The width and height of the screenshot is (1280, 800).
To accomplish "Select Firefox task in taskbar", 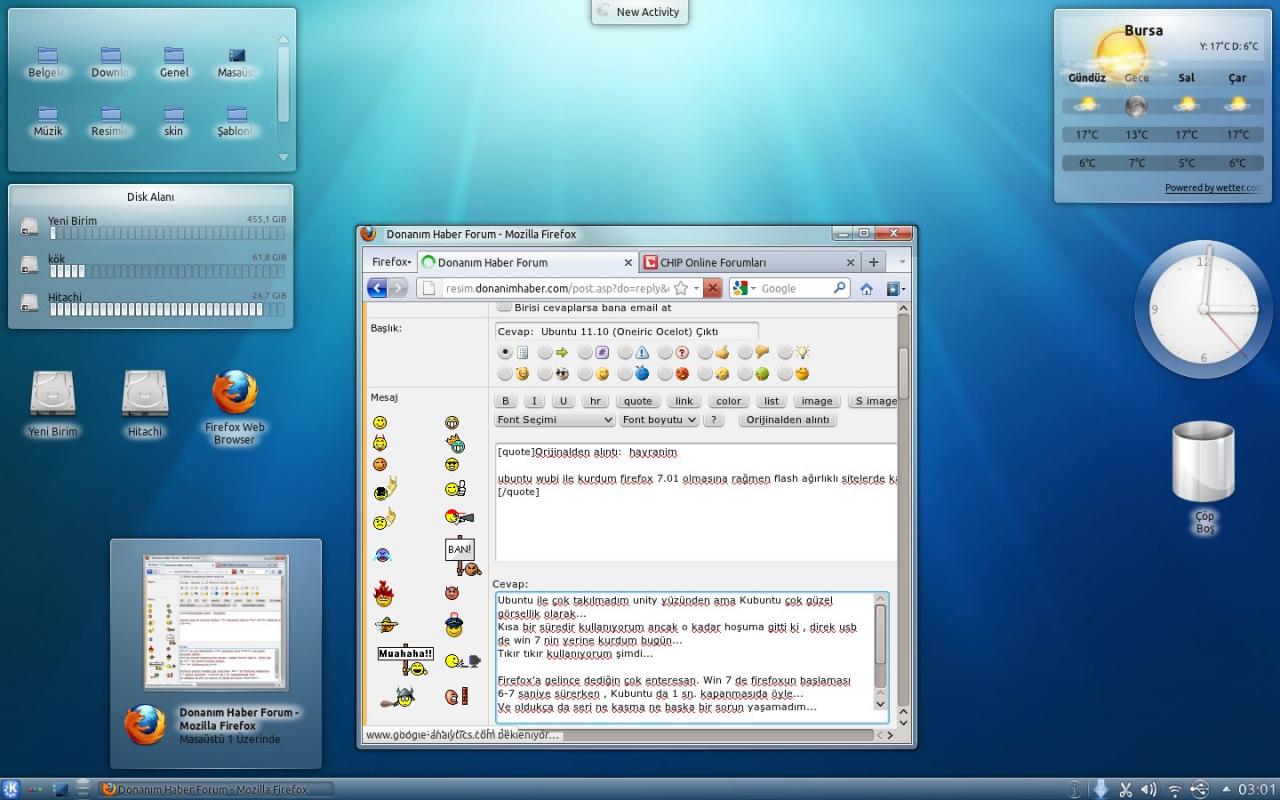I will (x=216, y=789).
